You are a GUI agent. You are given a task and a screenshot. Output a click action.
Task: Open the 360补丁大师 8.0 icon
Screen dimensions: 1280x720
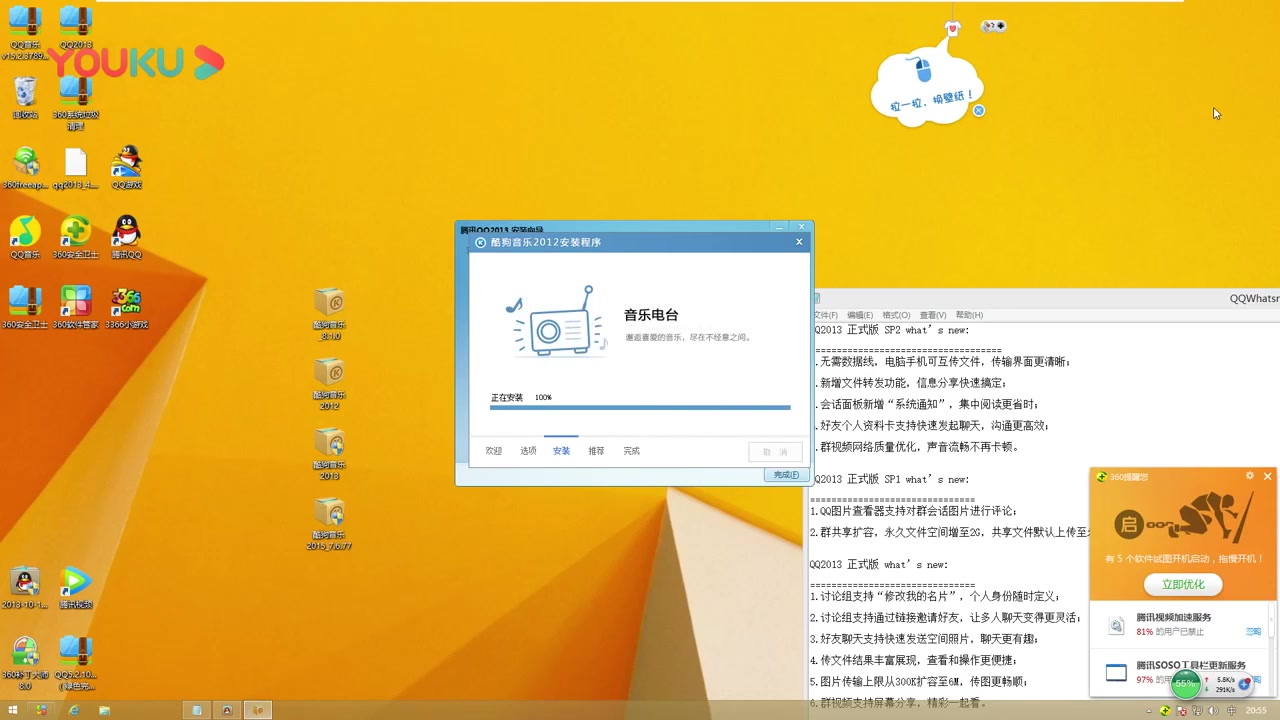point(25,663)
